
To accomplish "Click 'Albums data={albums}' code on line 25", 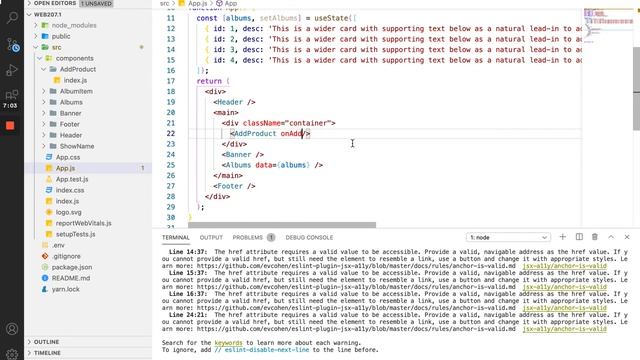I will click(268, 165).
